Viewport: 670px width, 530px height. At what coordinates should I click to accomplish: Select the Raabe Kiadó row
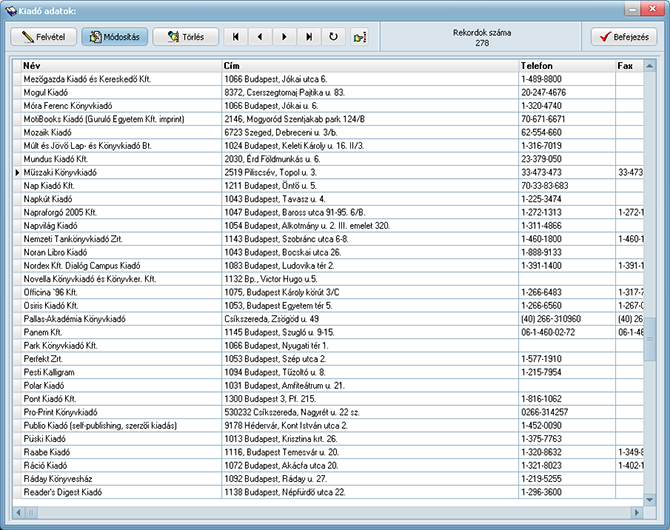[x=328, y=452]
